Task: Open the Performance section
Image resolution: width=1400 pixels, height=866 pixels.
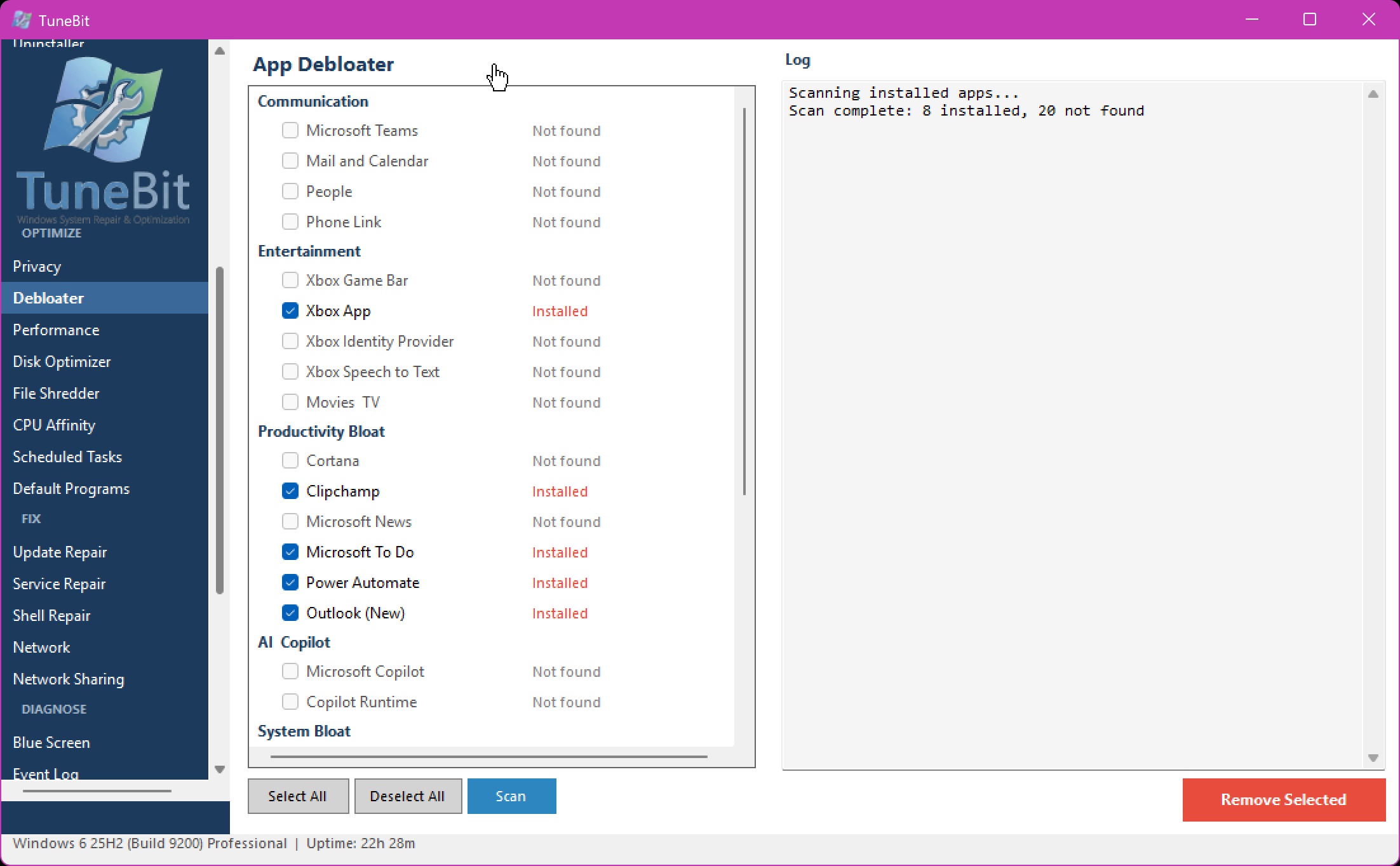Action: tap(105, 330)
